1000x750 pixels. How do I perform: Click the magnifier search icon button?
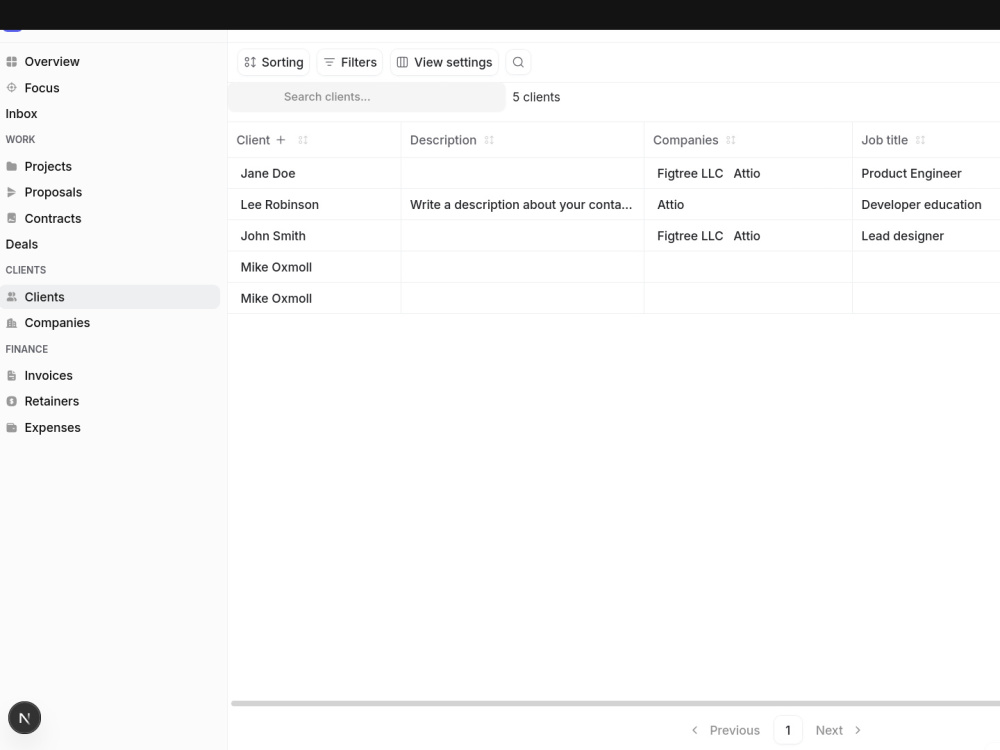pos(518,62)
